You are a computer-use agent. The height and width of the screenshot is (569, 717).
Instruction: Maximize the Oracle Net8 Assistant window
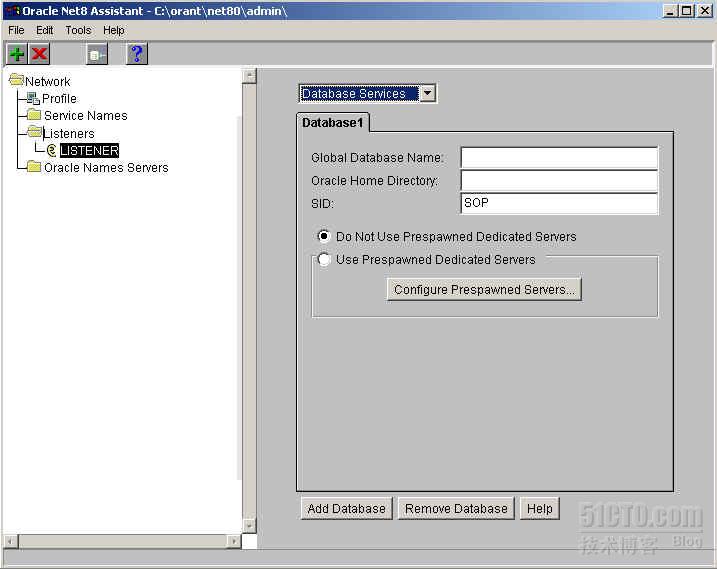(x=686, y=11)
